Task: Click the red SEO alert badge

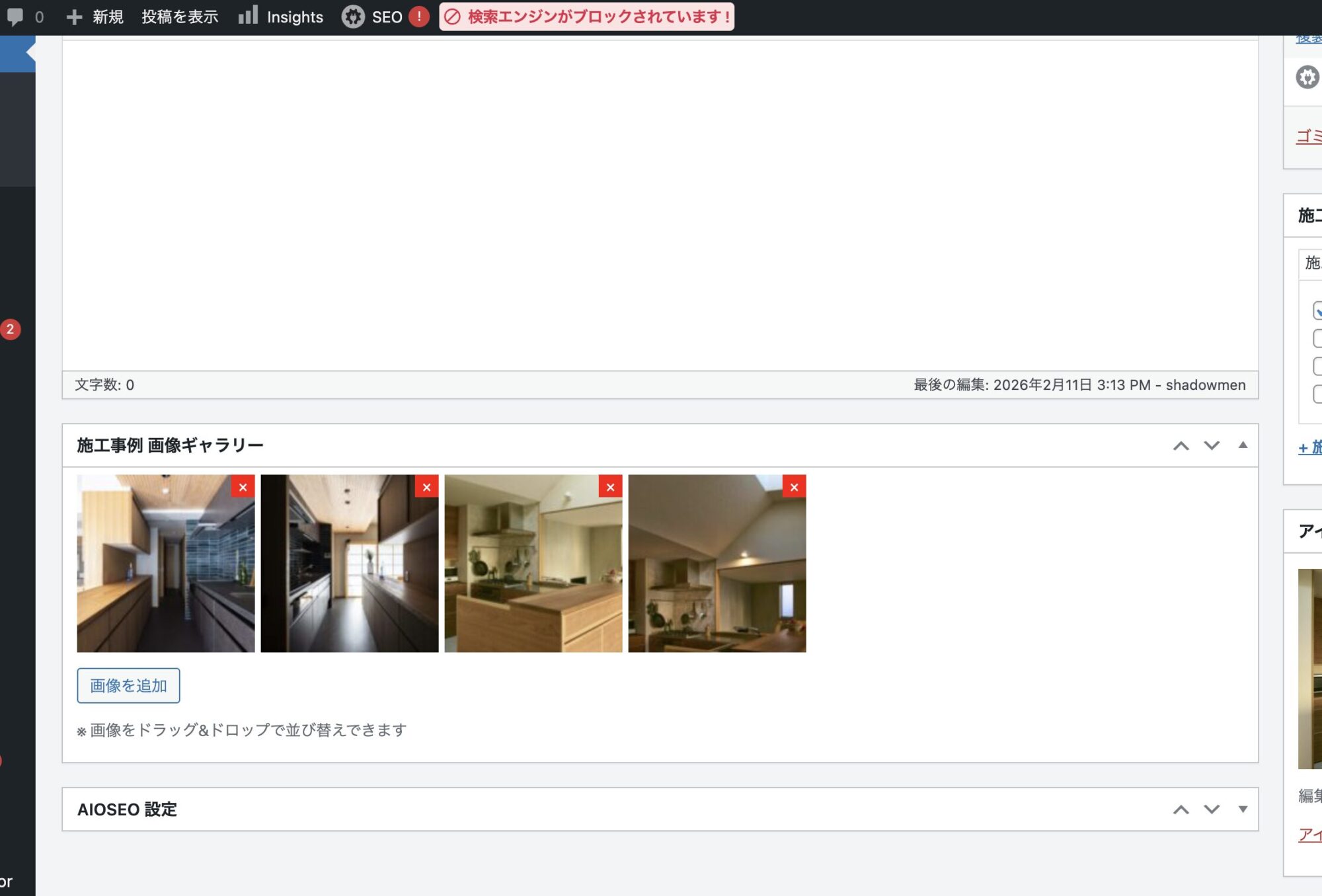Action: tap(419, 17)
